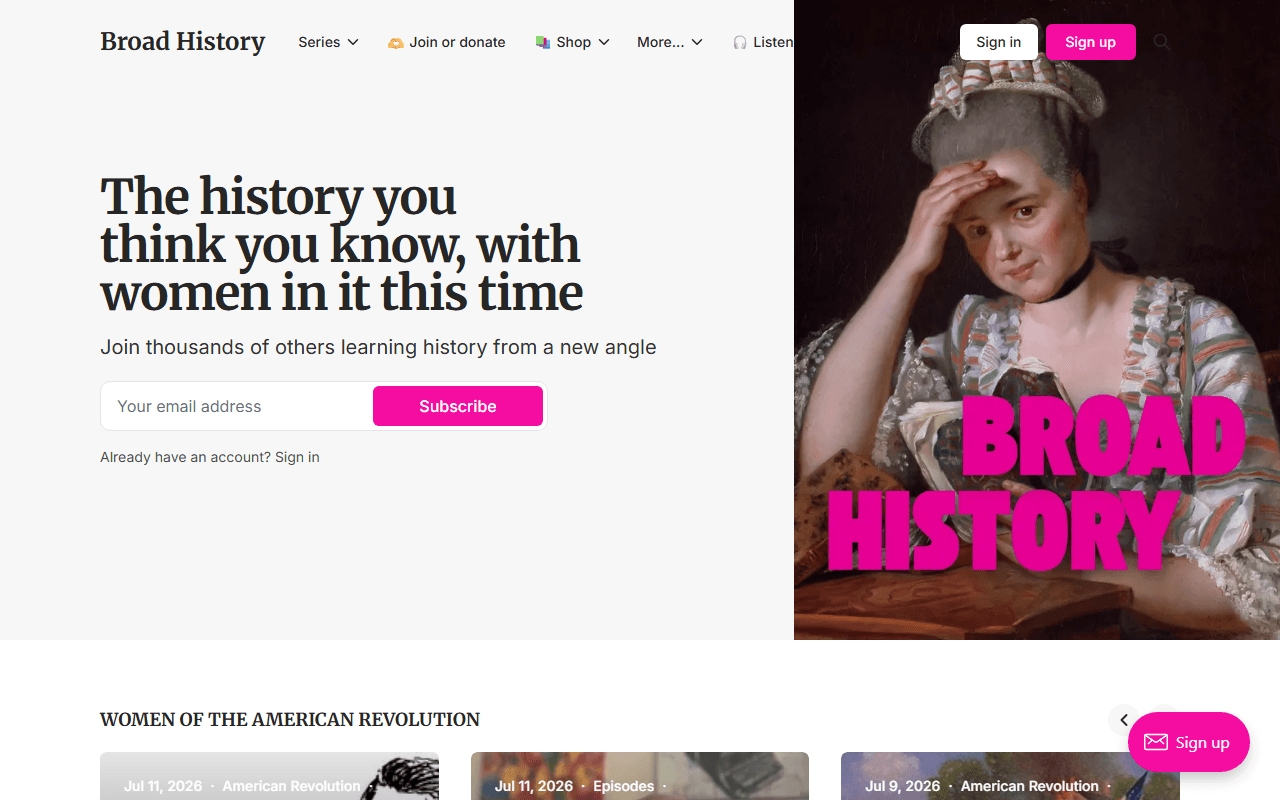Image resolution: width=1280 pixels, height=800 pixels.
Task: Click the headphones icon beside Listen
Action: (x=740, y=43)
